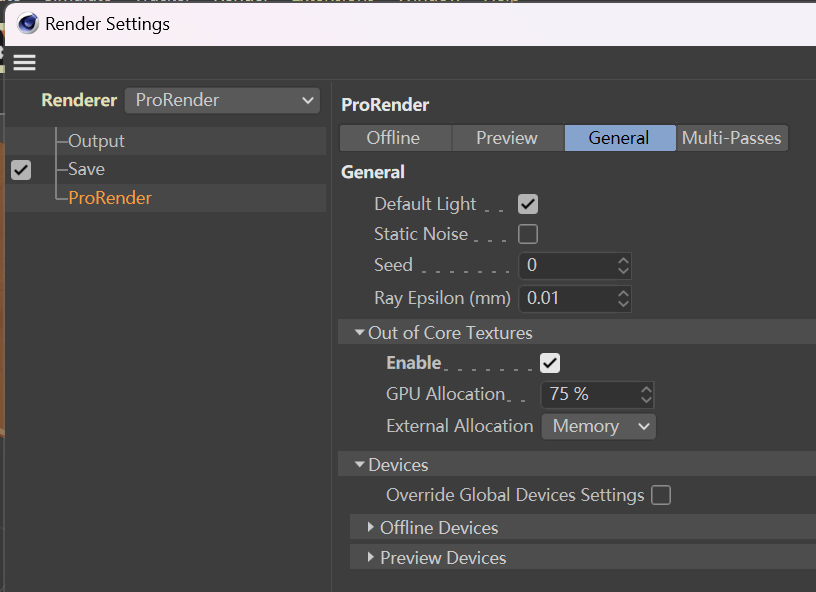Select Output in the settings tree
The width and height of the screenshot is (816, 592).
(x=96, y=141)
